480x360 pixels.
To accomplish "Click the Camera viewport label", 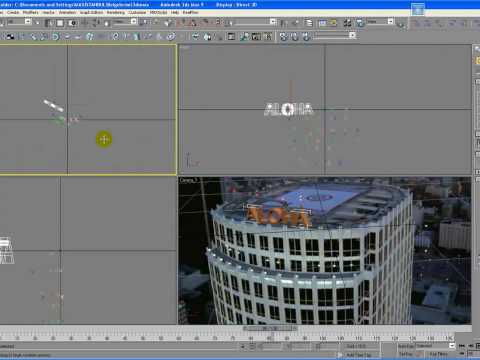I will point(189,180).
